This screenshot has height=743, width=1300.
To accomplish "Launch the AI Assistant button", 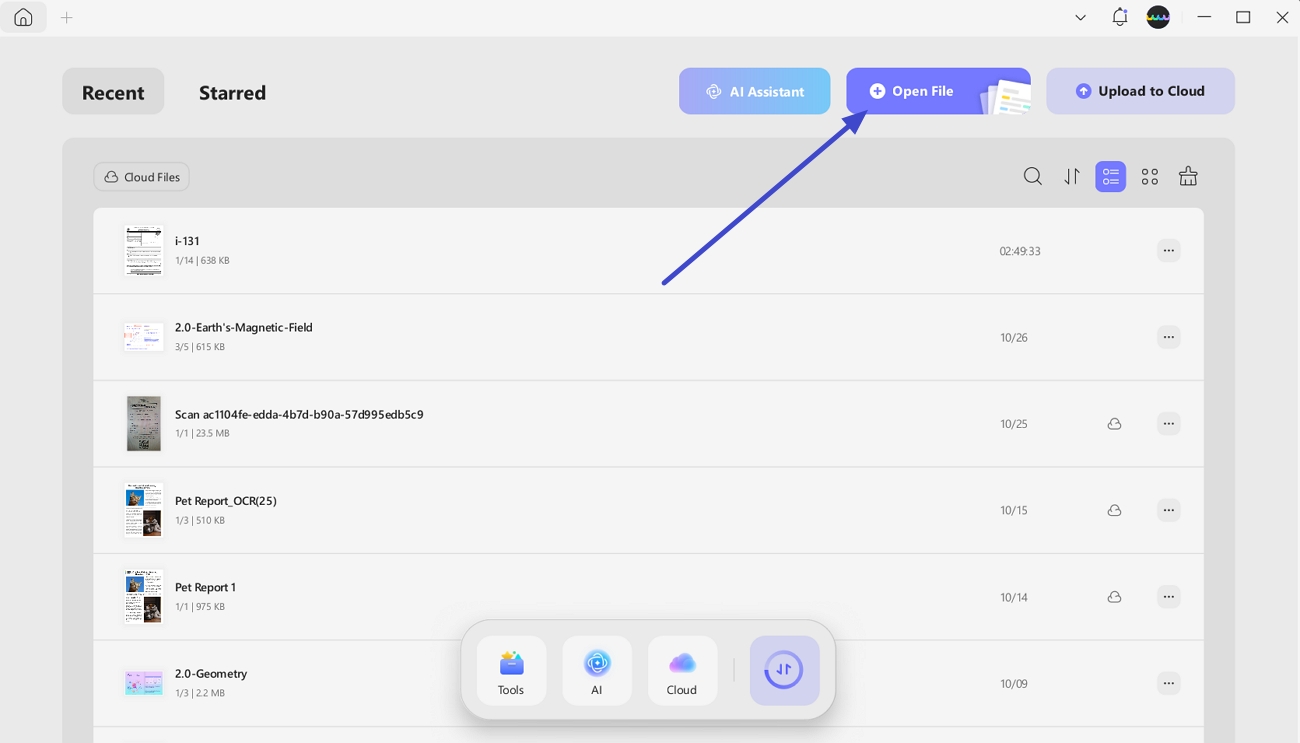I will point(755,91).
